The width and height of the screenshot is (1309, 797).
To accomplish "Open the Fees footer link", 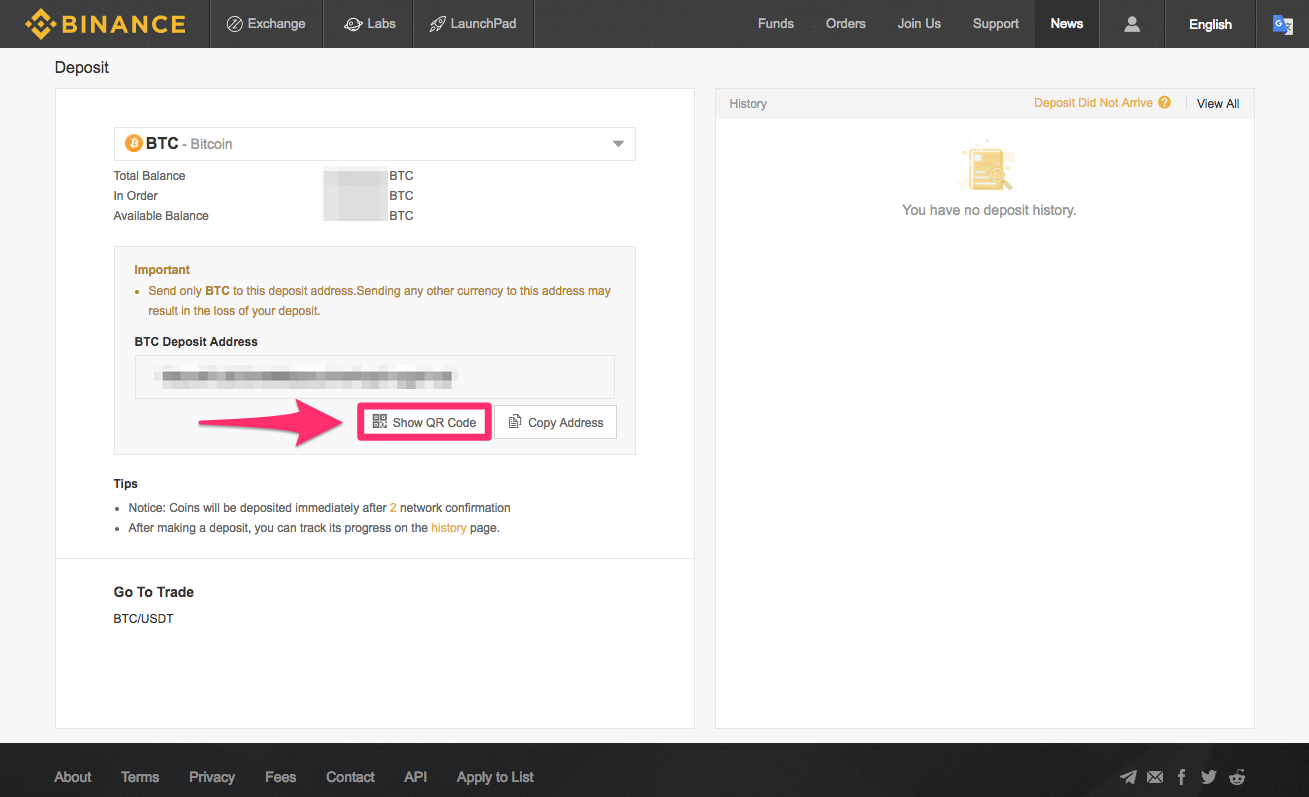I will point(281,777).
